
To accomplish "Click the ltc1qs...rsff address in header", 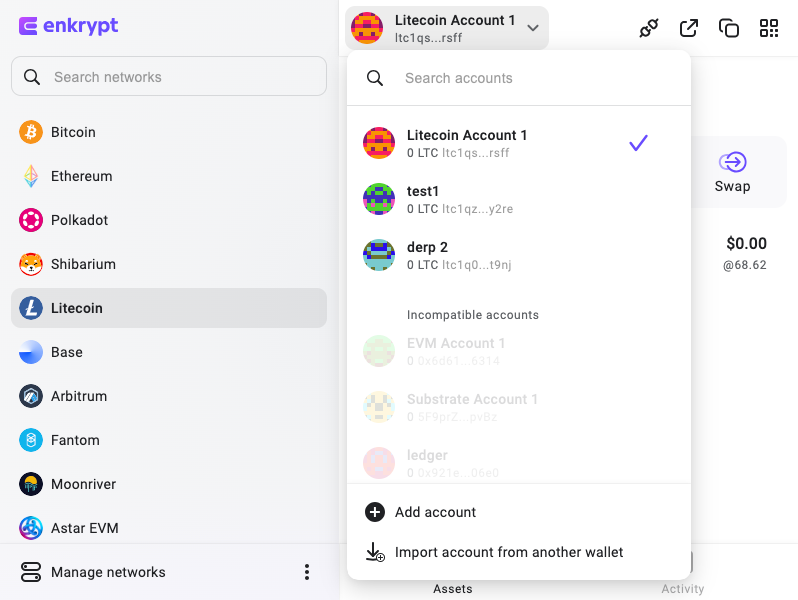I will (x=429, y=38).
